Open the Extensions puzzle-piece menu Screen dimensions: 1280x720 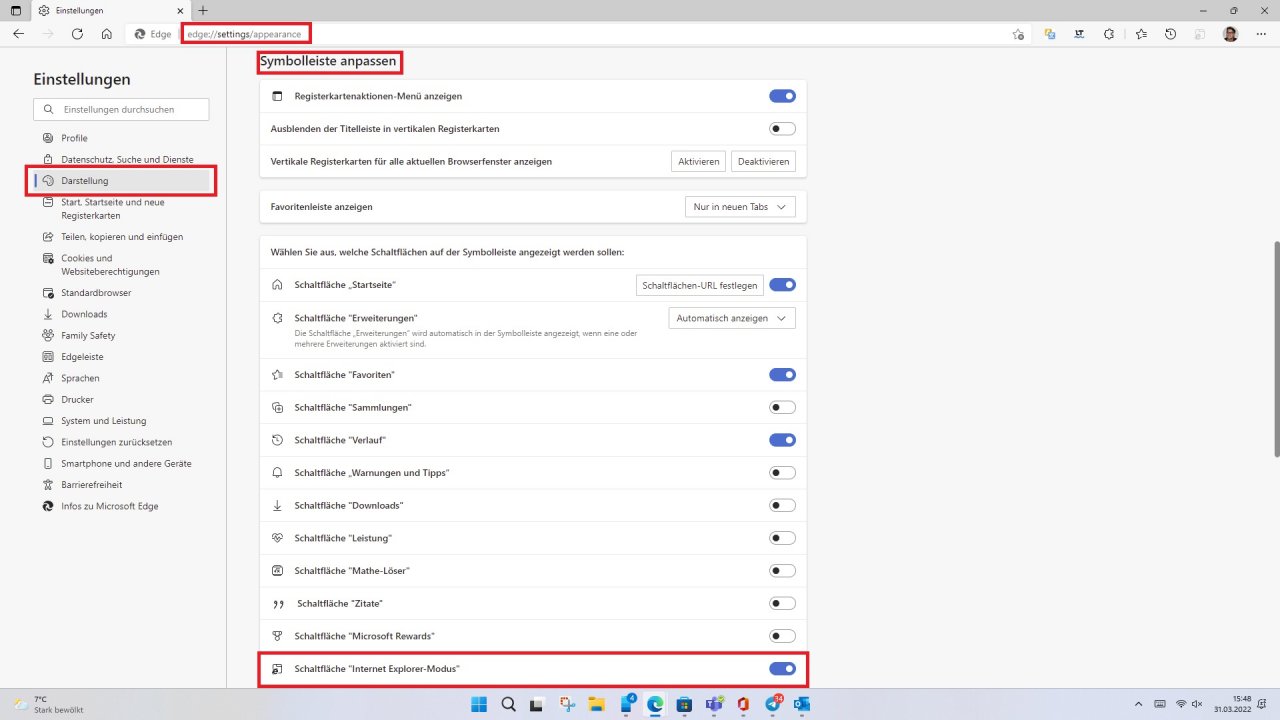(1109, 33)
